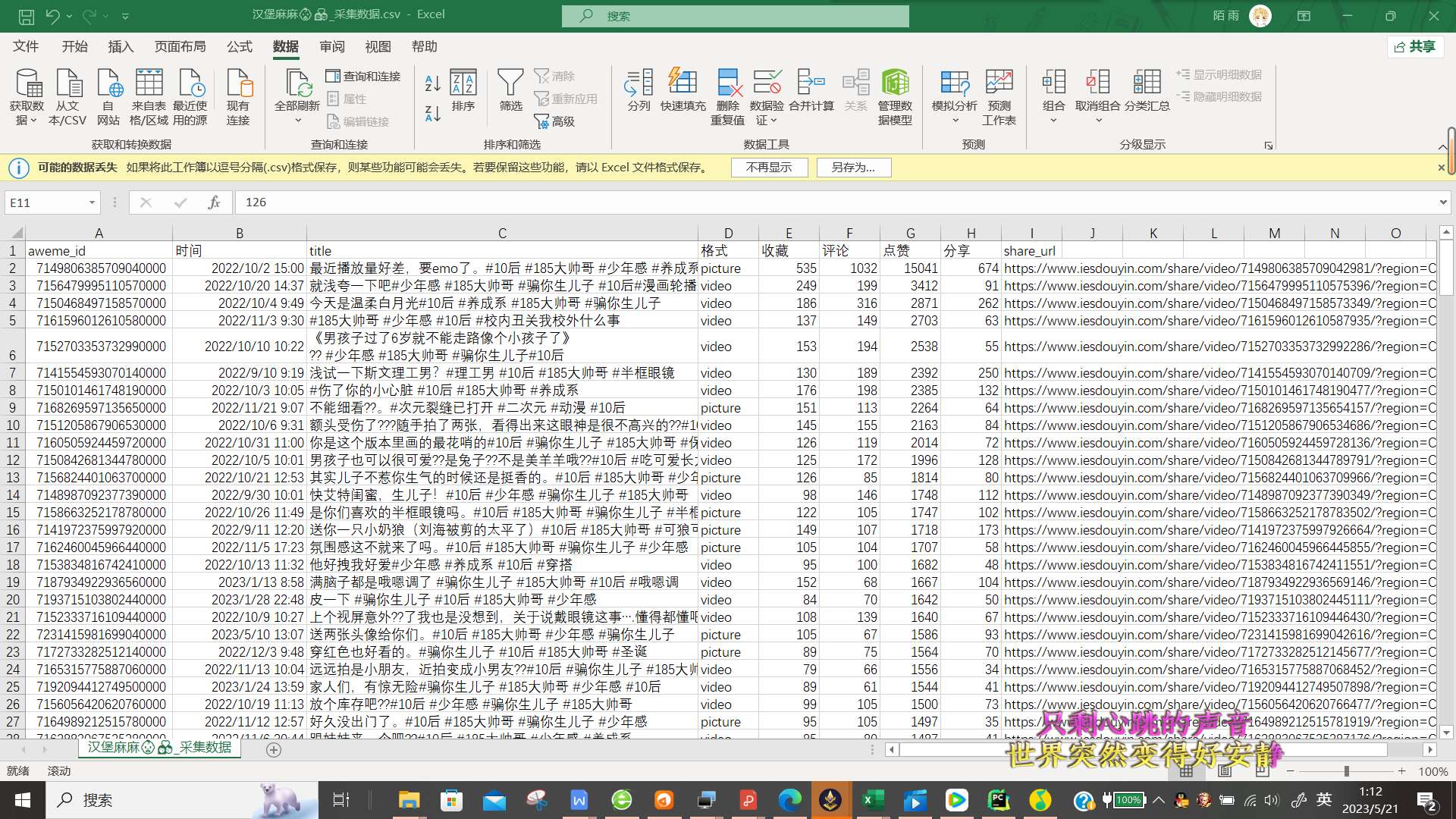Open the 视图 ribbon tab

[378, 47]
